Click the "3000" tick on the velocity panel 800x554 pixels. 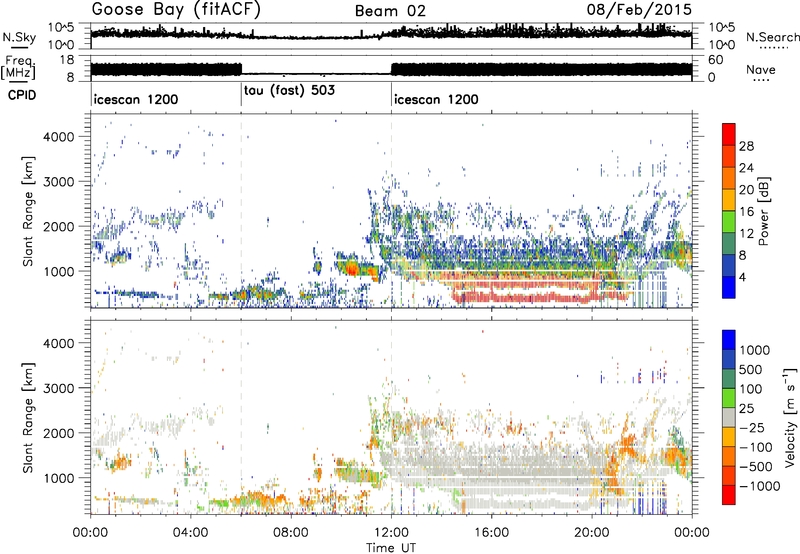[58, 388]
